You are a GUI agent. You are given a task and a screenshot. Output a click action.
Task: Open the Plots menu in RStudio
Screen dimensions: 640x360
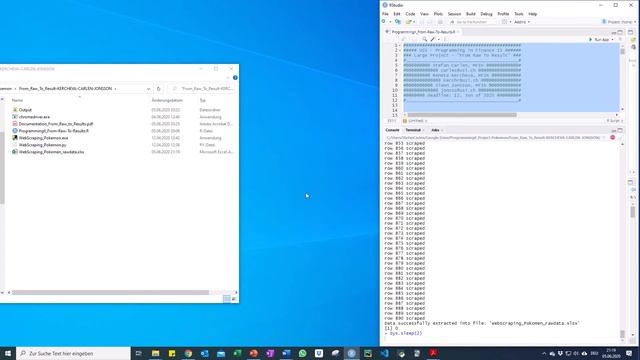pos(438,14)
